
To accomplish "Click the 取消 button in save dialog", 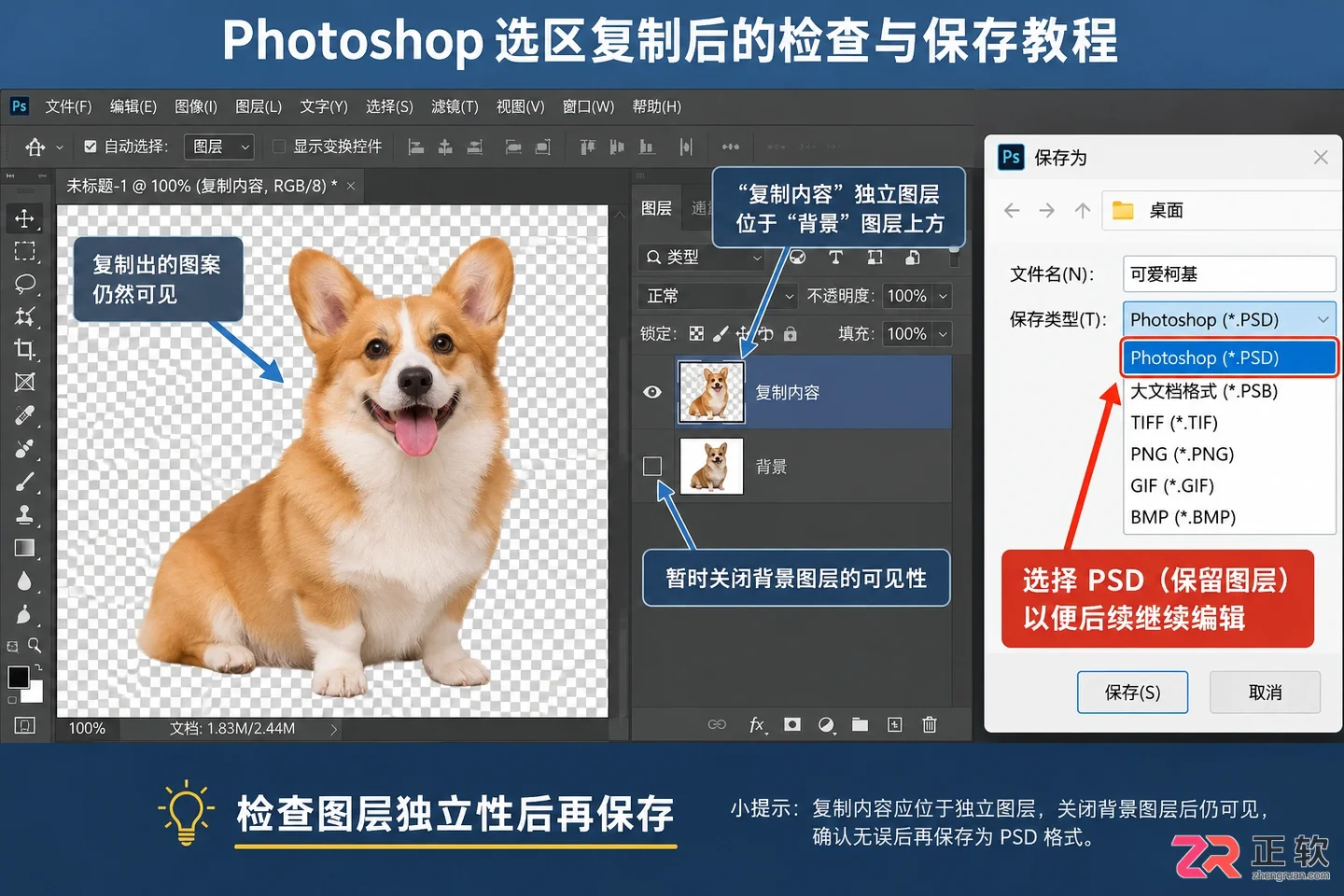I will pos(1265,692).
